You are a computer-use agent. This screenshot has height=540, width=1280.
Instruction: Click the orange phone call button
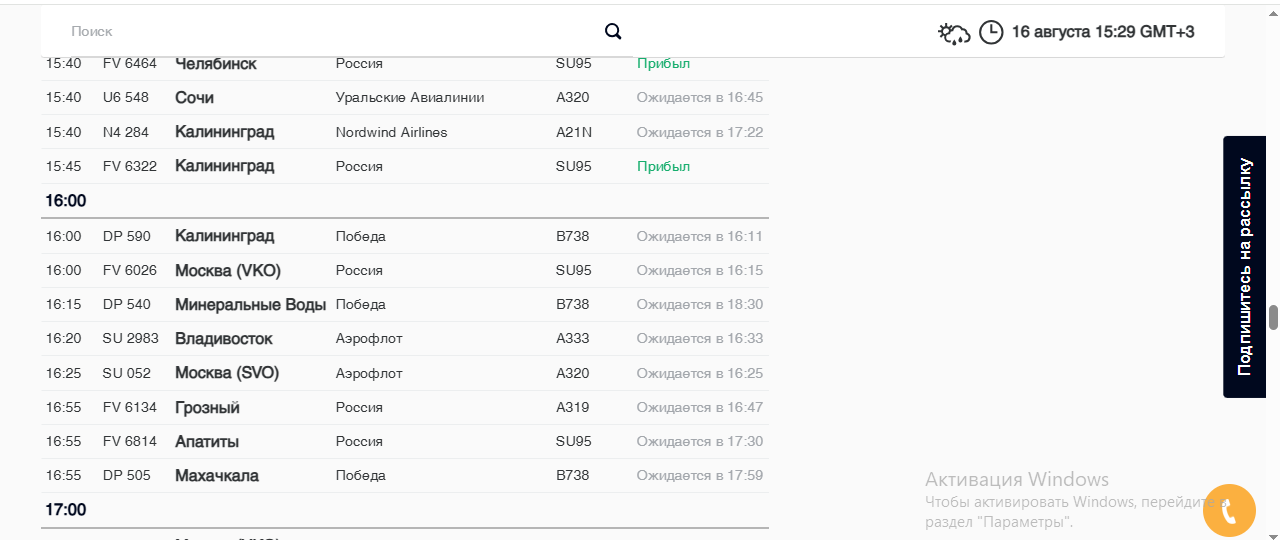[x=1229, y=511]
